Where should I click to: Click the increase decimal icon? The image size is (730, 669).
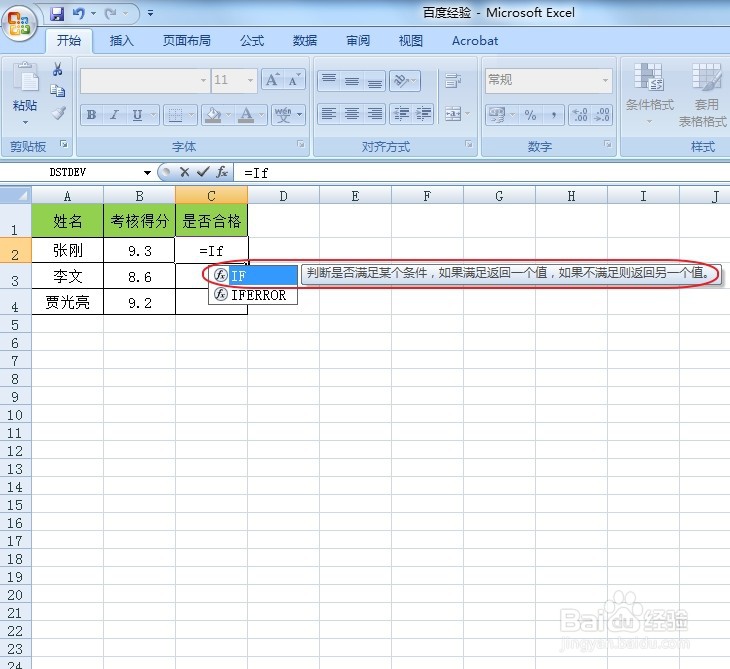pos(580,115)
